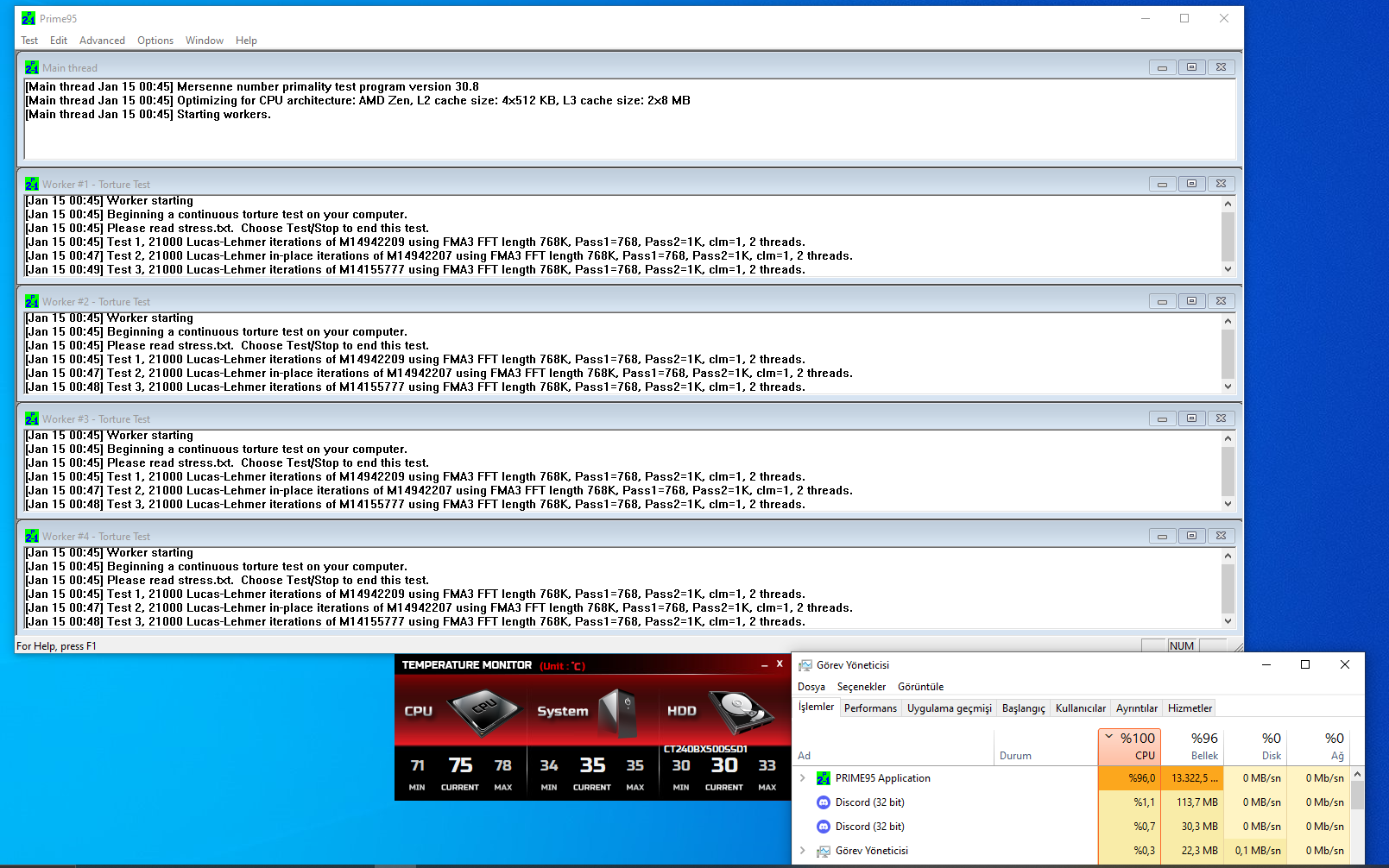This screenshot has width=1389, height=868.
Task: Maximize the Worker #1 Torture Test window
Action: coord(1191,184)
